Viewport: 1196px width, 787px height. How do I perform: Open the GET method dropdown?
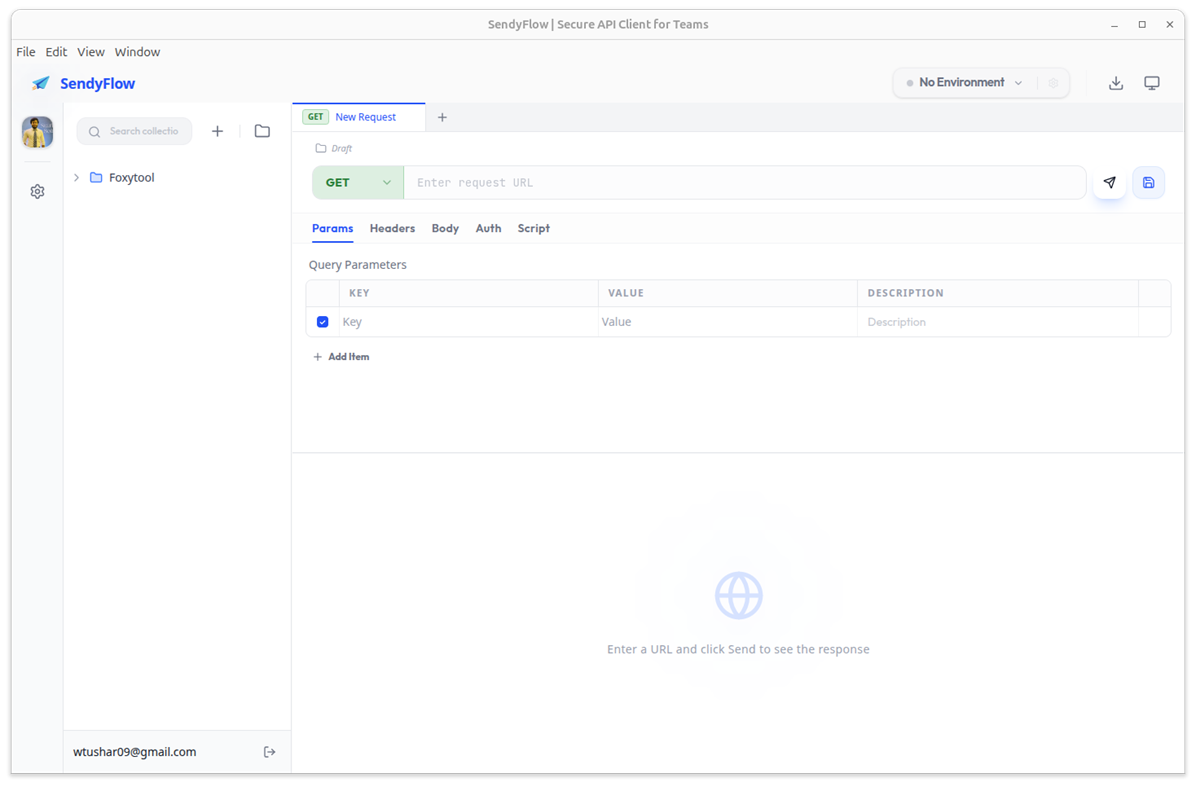click(x=358, y=182)
